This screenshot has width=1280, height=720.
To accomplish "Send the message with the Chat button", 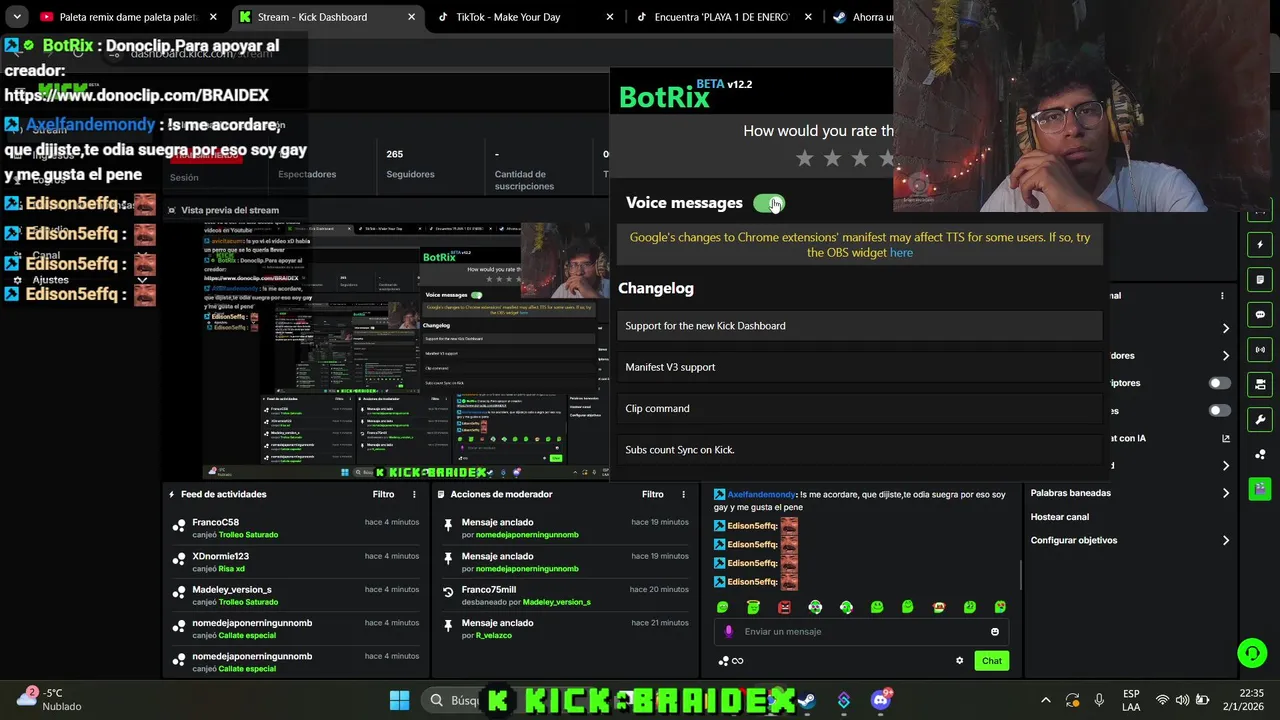I will [991, 661].
